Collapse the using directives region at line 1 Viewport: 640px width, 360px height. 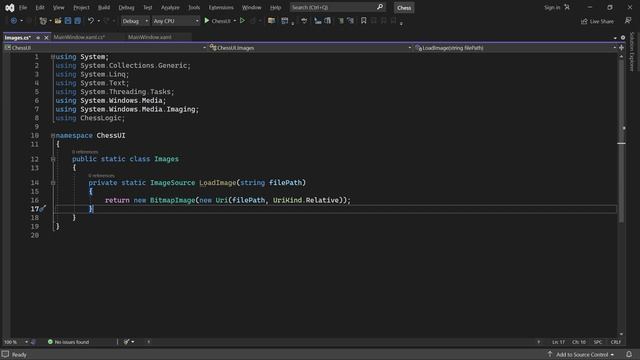click(x=53, y=57)
